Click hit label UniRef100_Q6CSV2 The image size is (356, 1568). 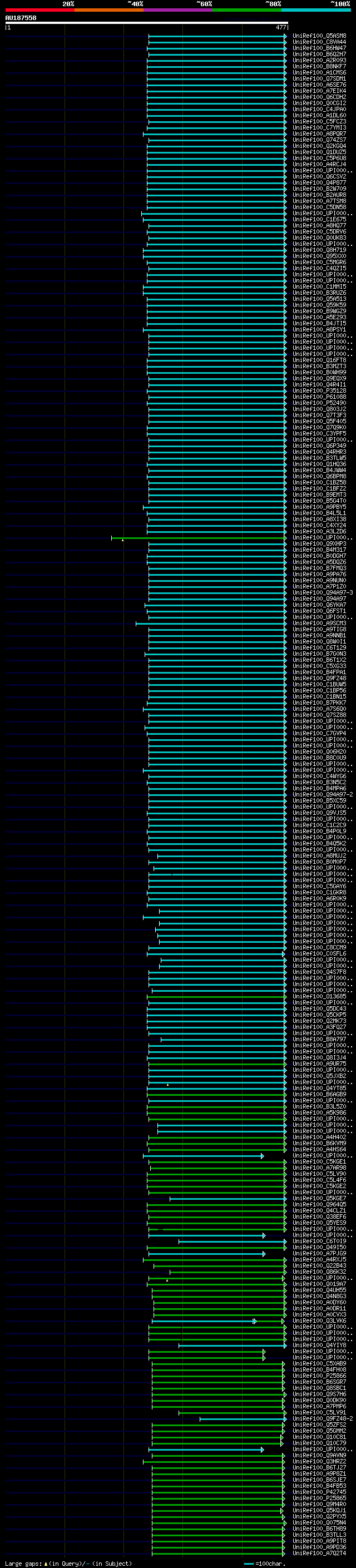(319, 176)
